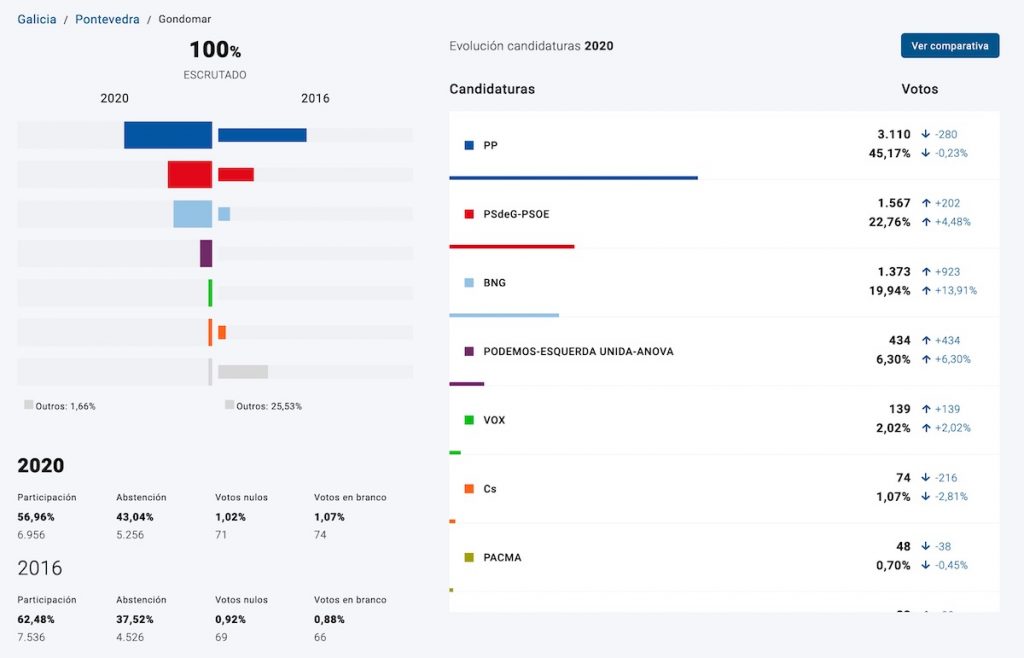Click the Outros 1,66% legend square
The height and width of the screenshot is (658, 1024).
[28, 405]
